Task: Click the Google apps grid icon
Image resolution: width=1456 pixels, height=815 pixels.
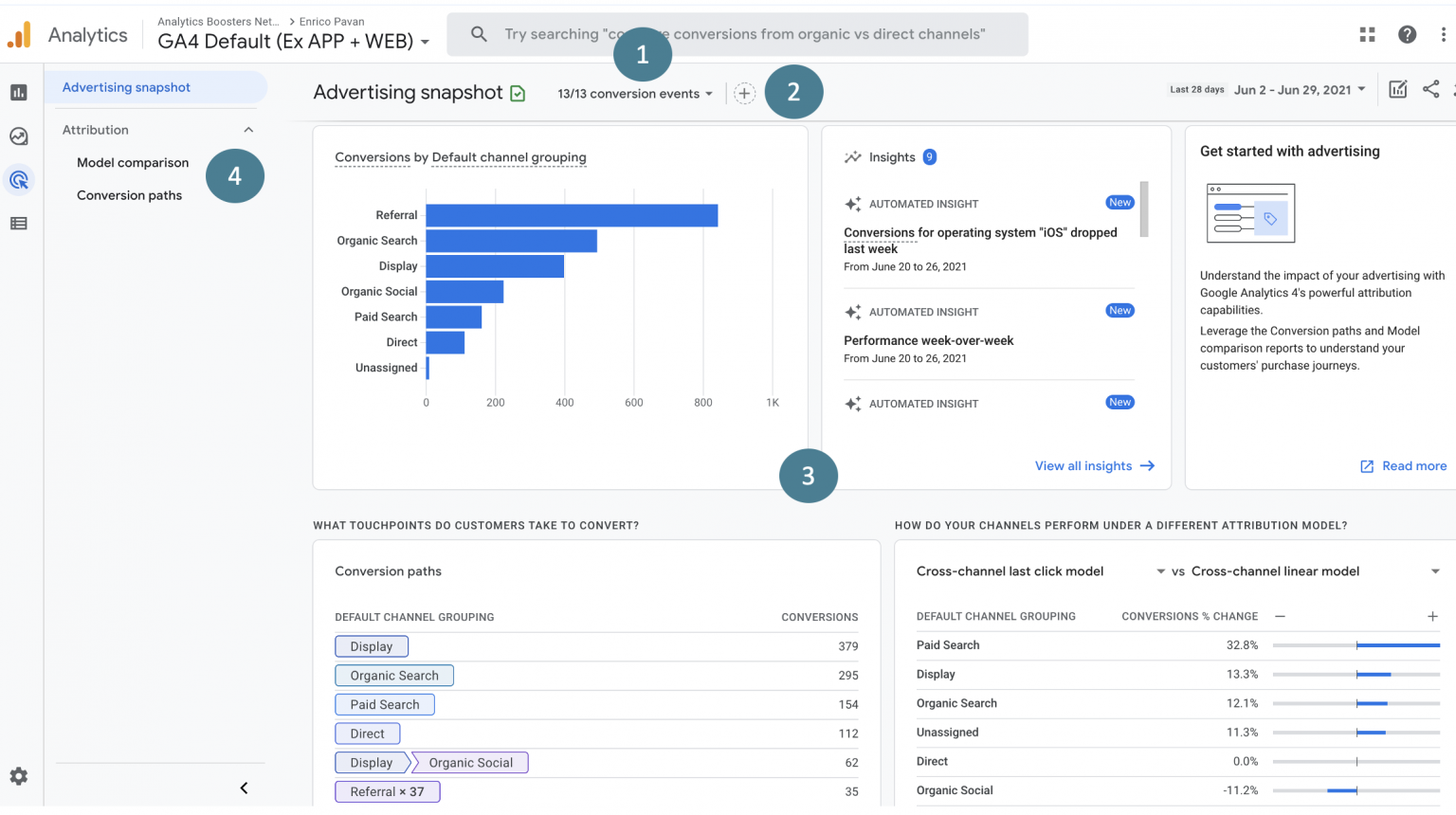Action: click(x=1367, y=34)
